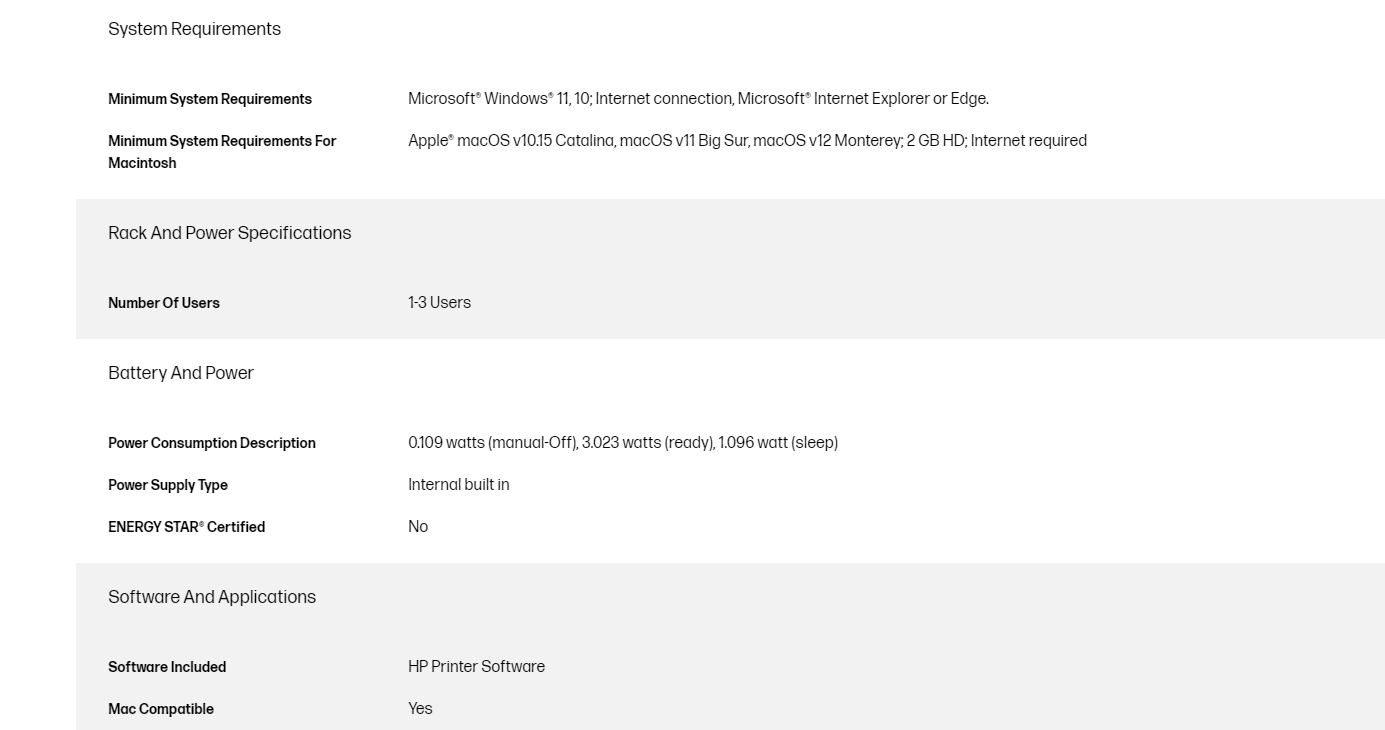Select the Power Supply Type label
This screenshot has width=1385, height=730.
(168, 485)
